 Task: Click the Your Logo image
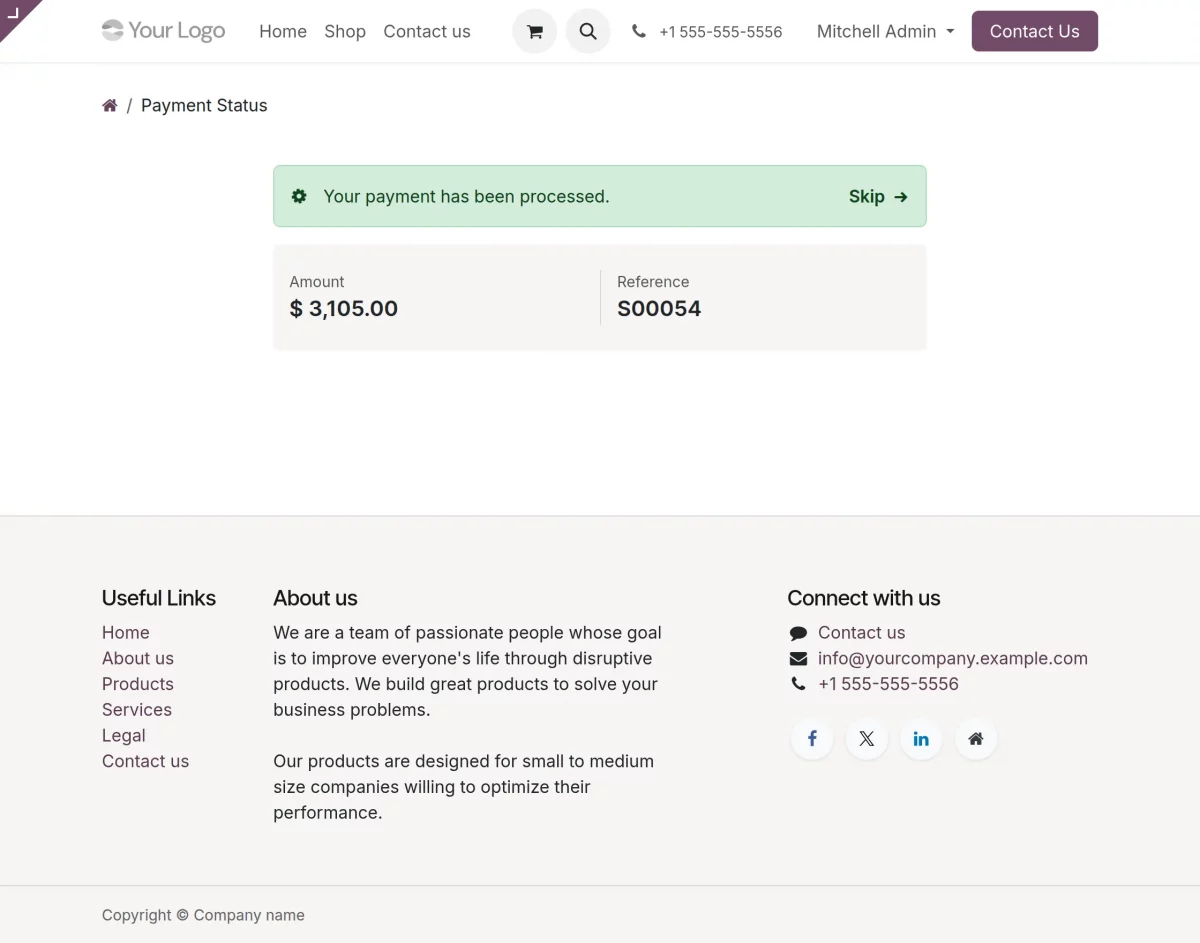coord(163,30)
